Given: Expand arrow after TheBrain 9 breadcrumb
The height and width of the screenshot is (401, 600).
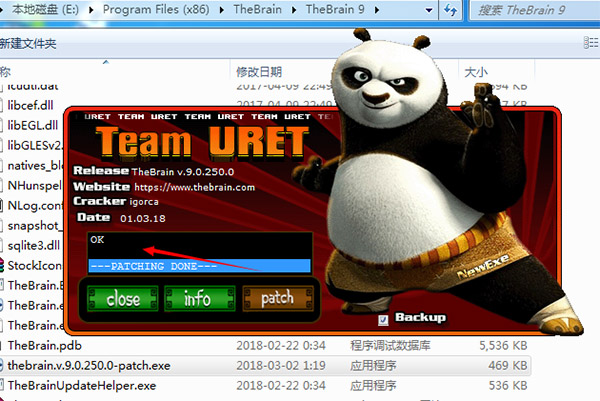Looking at the screenshot, I should (377, 10).
